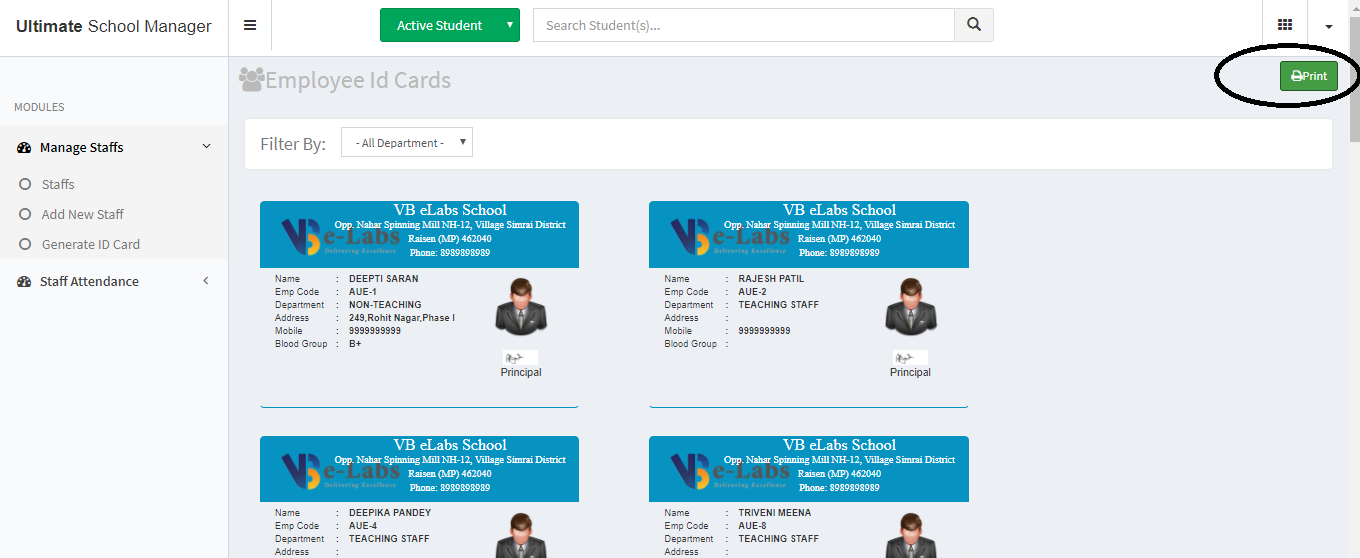The image size is (1360, 558).
Task: Click the Principal label on Rajesh Patil's card
Action: pos(910,372)
